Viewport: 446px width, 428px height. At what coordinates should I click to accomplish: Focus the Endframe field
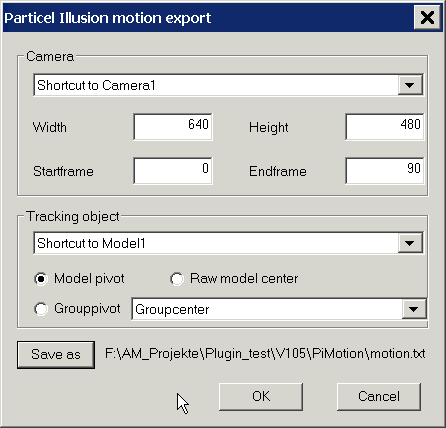(x=385, y=171)
